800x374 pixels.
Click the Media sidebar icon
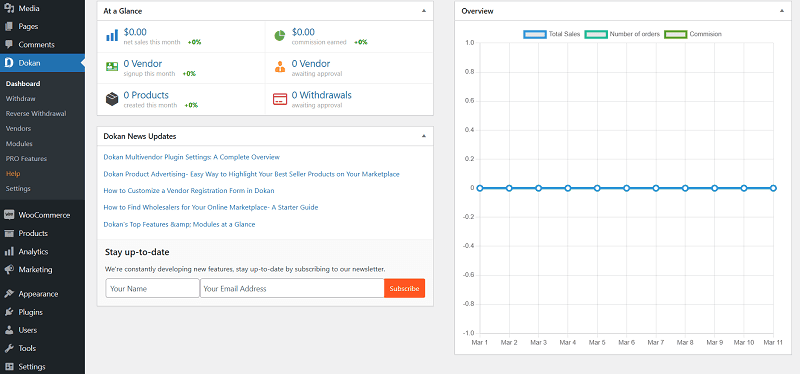[x=9, y=8]
